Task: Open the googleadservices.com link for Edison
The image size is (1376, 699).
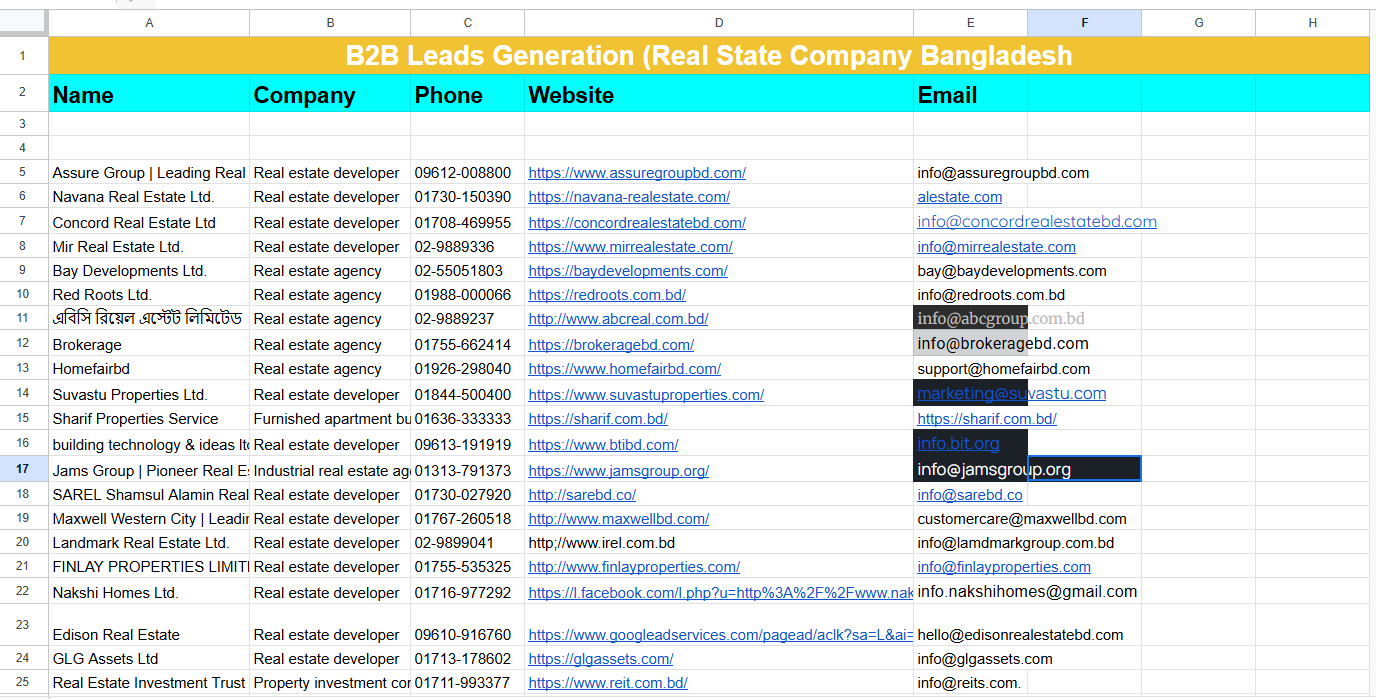Action: coord(720,635)
